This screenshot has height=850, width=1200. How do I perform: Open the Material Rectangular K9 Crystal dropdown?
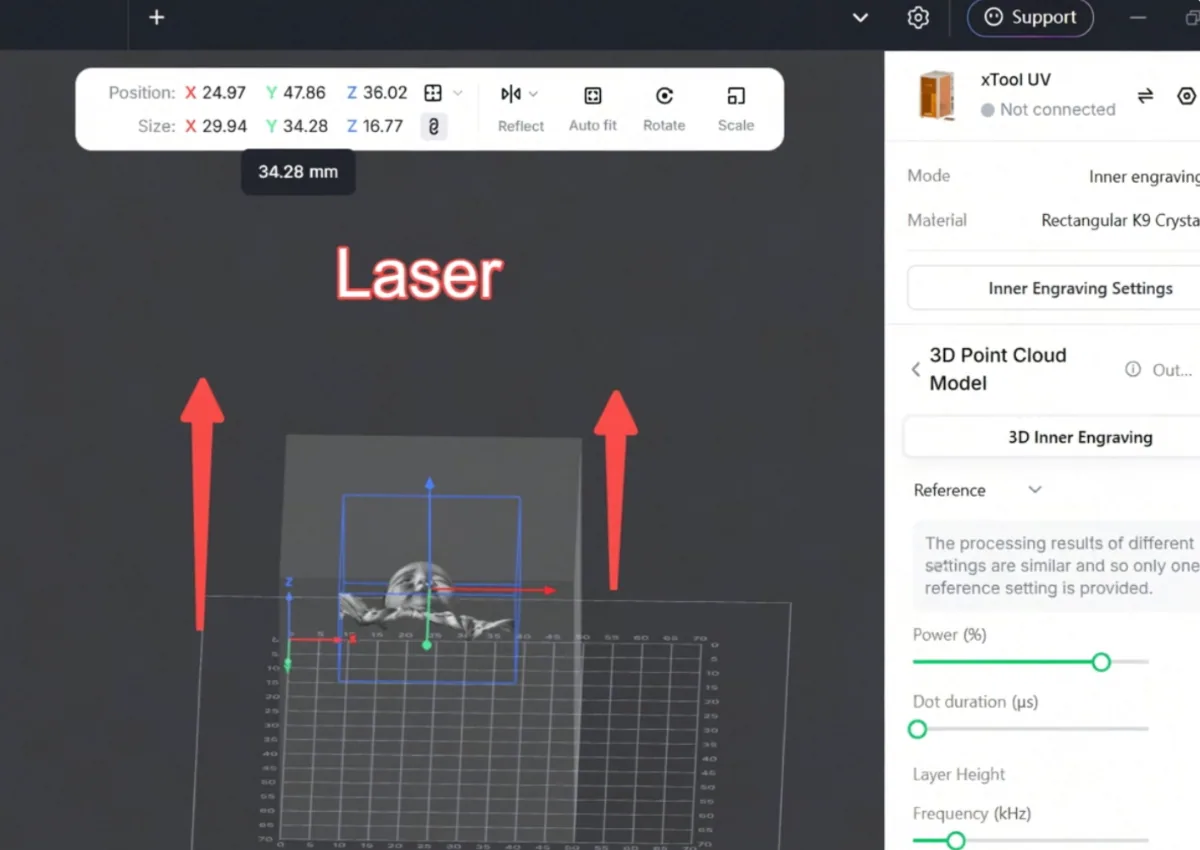tap(1120, 220)
